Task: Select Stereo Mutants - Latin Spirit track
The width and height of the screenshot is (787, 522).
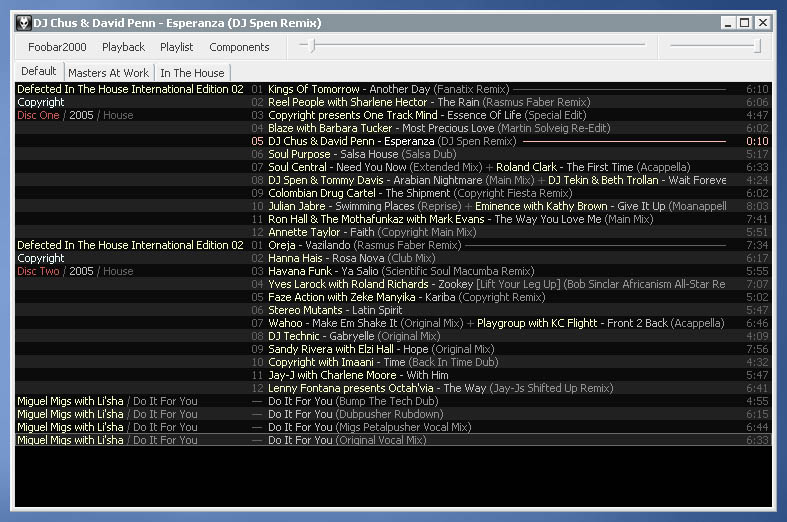Action: point(336,310)
